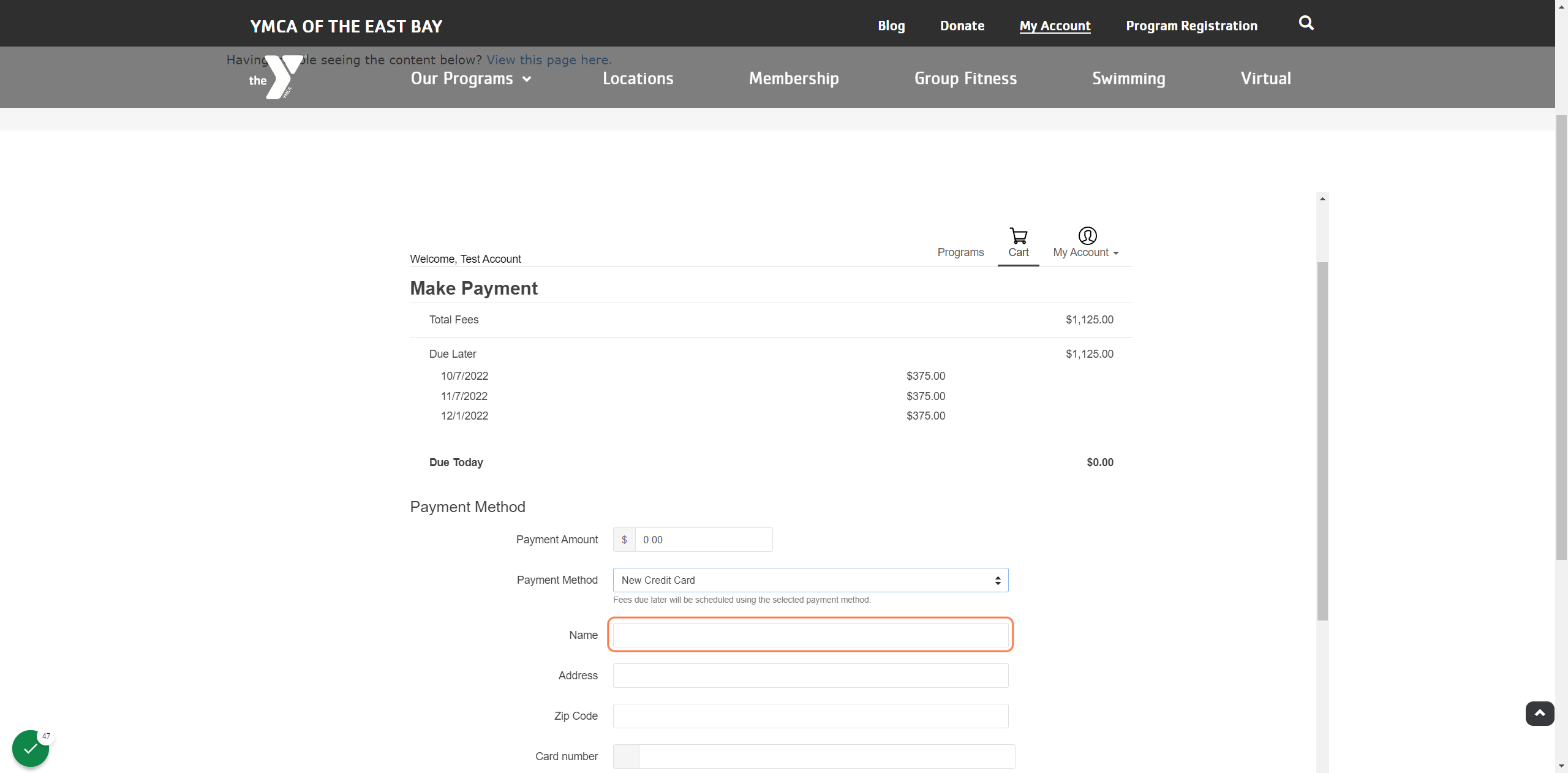
Task: Open Virtual section
Action: [1265, 78]
